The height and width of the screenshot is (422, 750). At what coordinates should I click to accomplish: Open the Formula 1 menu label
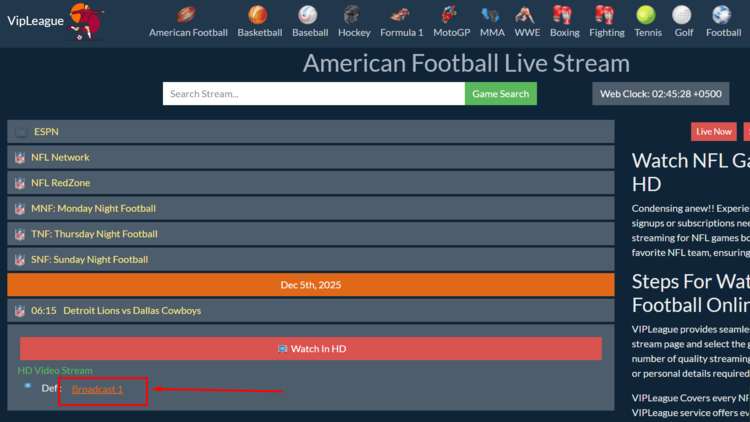402,33
